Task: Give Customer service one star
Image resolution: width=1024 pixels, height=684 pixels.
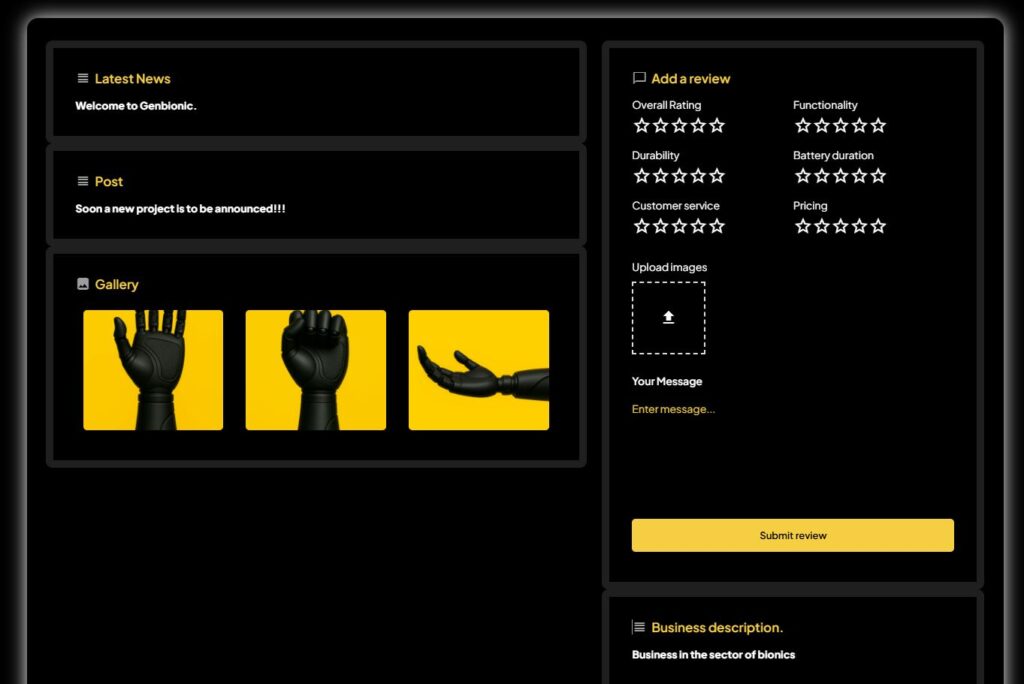Action: point(641,226)
